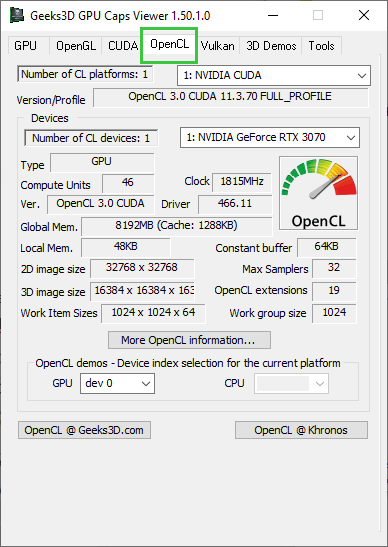Click the Compute Units value 46

click(128, 183)
